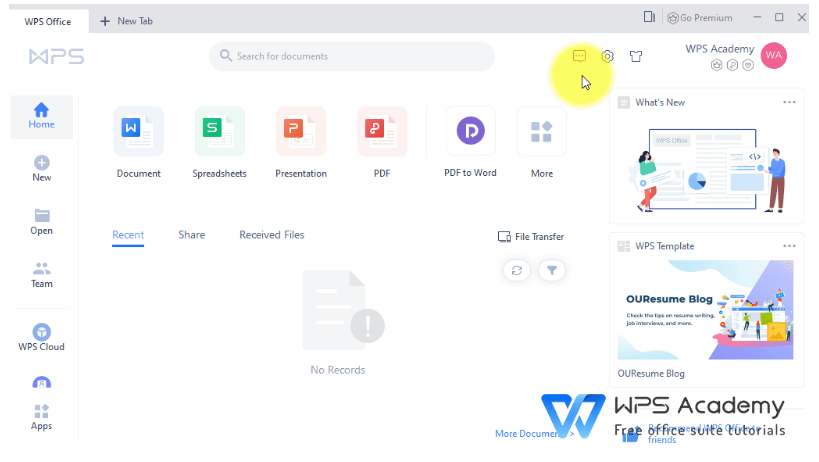Click the purple sidebar icon above Apps
The image size is (819, 462).
pos(41,383)
